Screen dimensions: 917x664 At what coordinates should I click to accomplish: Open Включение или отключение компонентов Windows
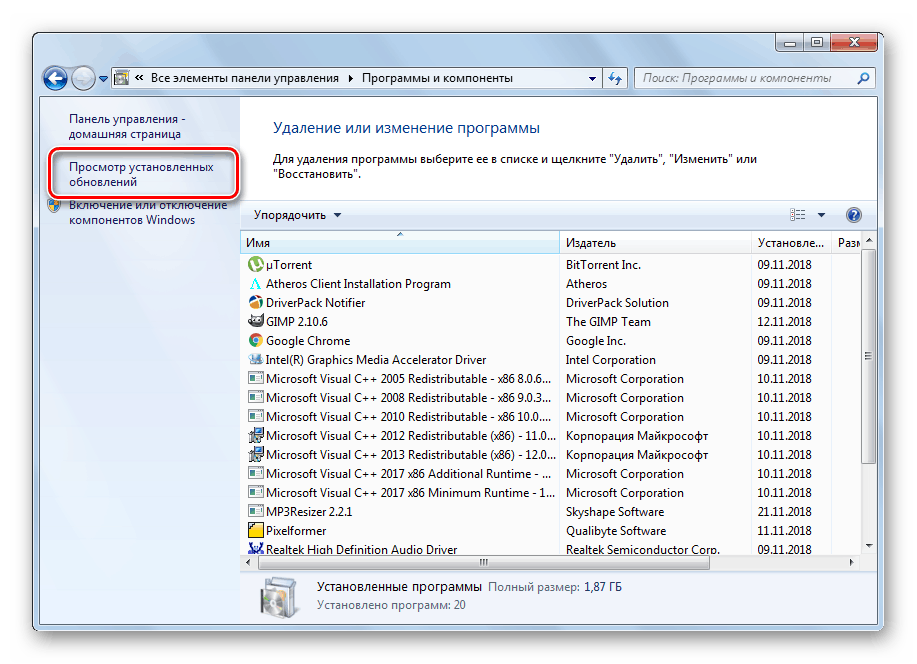tap(148, 212)
